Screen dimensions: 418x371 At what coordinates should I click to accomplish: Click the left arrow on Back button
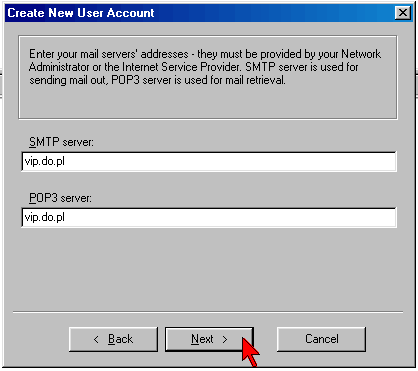96,339
